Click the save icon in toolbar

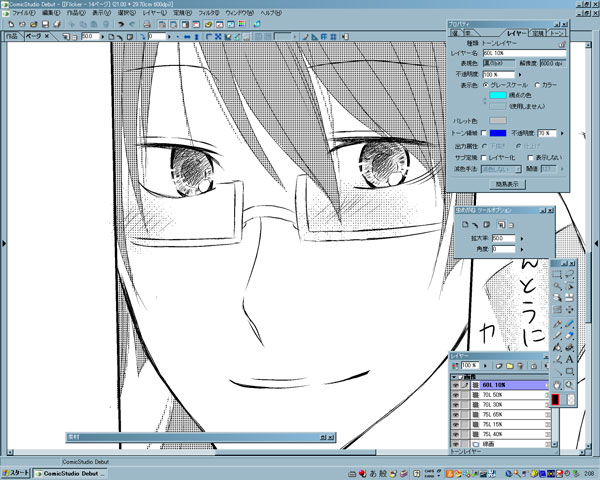click(45, 24)
